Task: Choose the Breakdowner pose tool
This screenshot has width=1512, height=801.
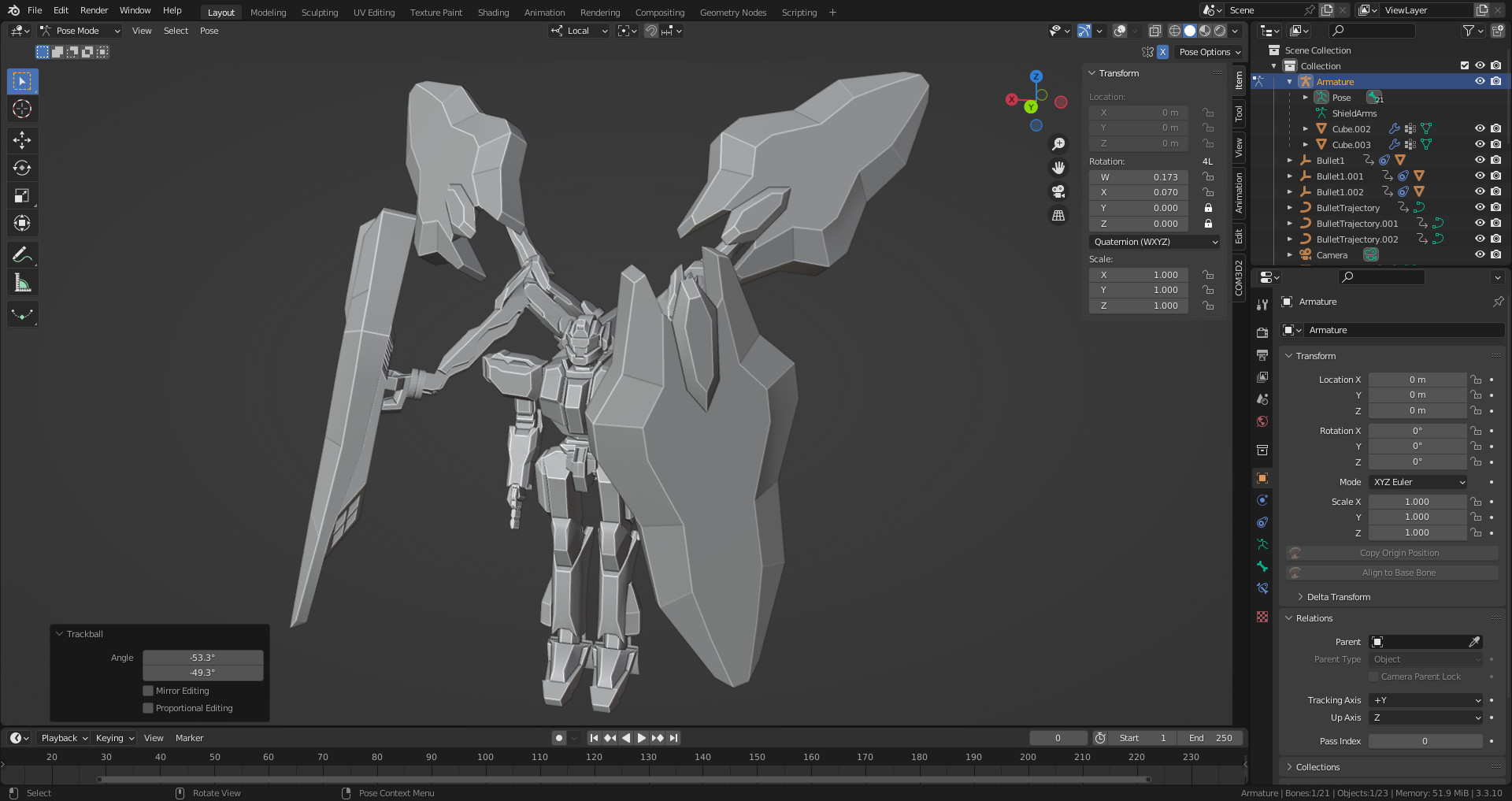Action: pyautogui.click(x=22, y=313)
